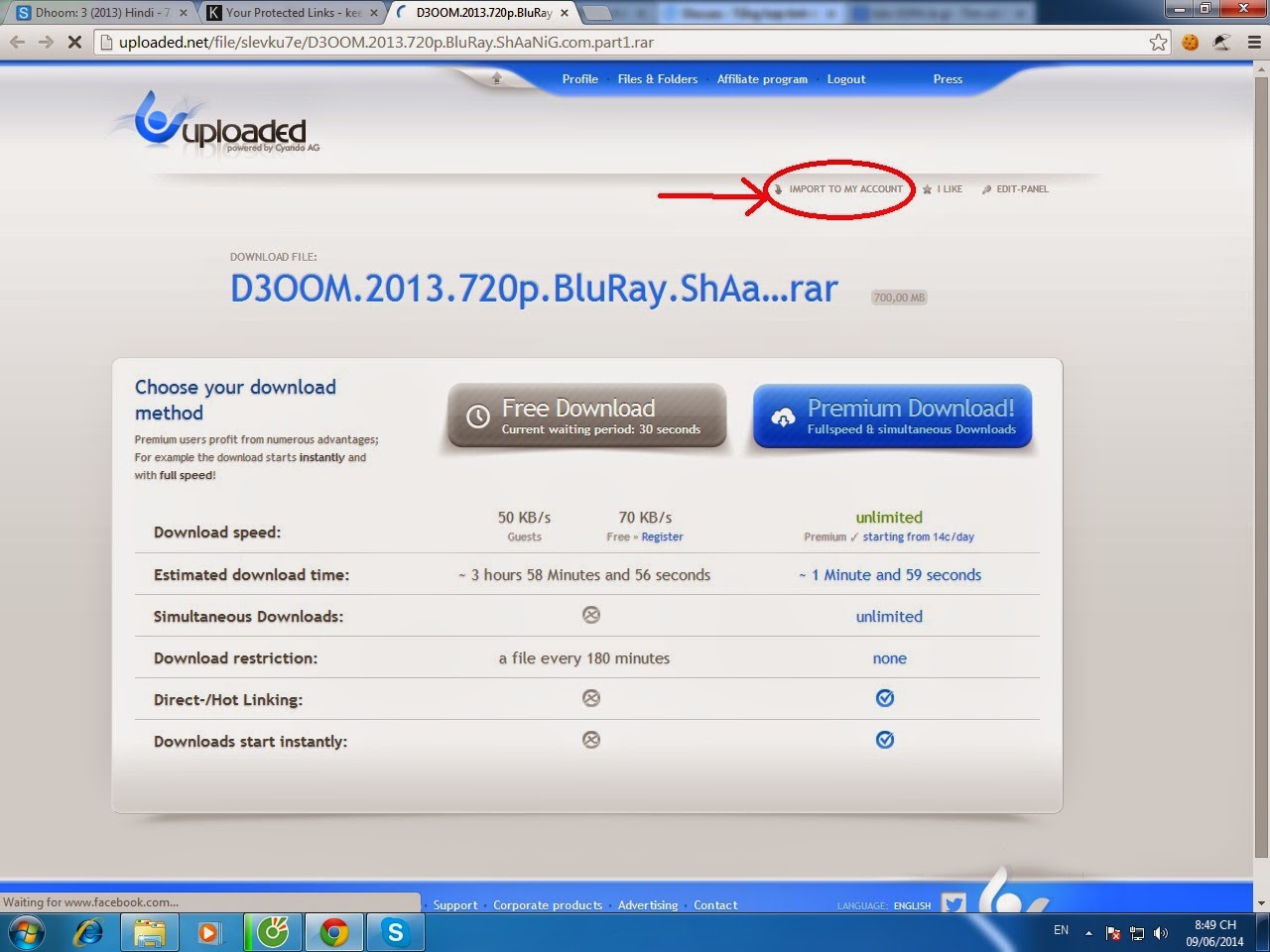The width and height of the screenshot is (1270, 952).
Task: Close the Your Protected Links tab
Action: coord(374,13)
